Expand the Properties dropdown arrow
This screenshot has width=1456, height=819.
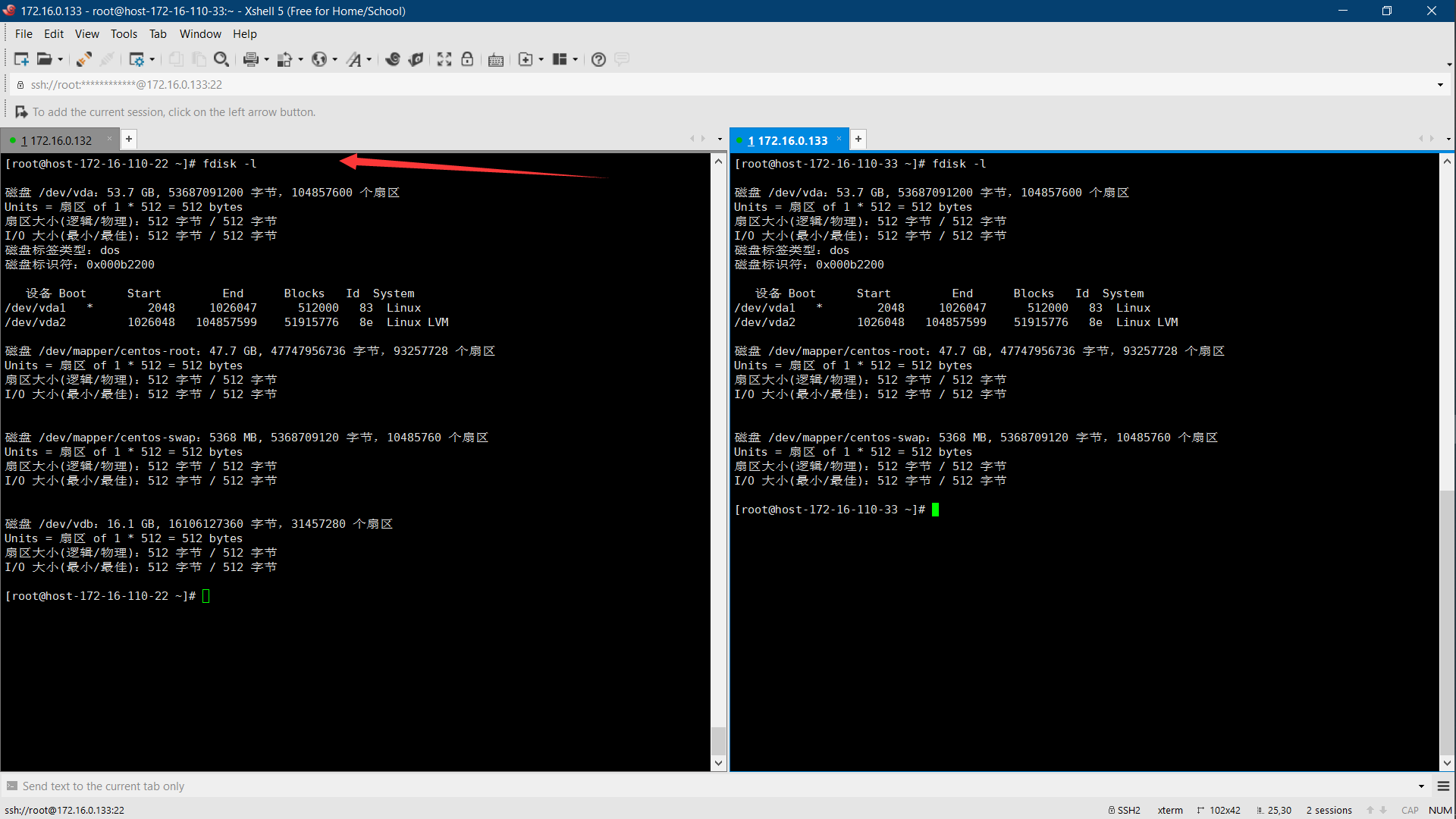point(152,59)
